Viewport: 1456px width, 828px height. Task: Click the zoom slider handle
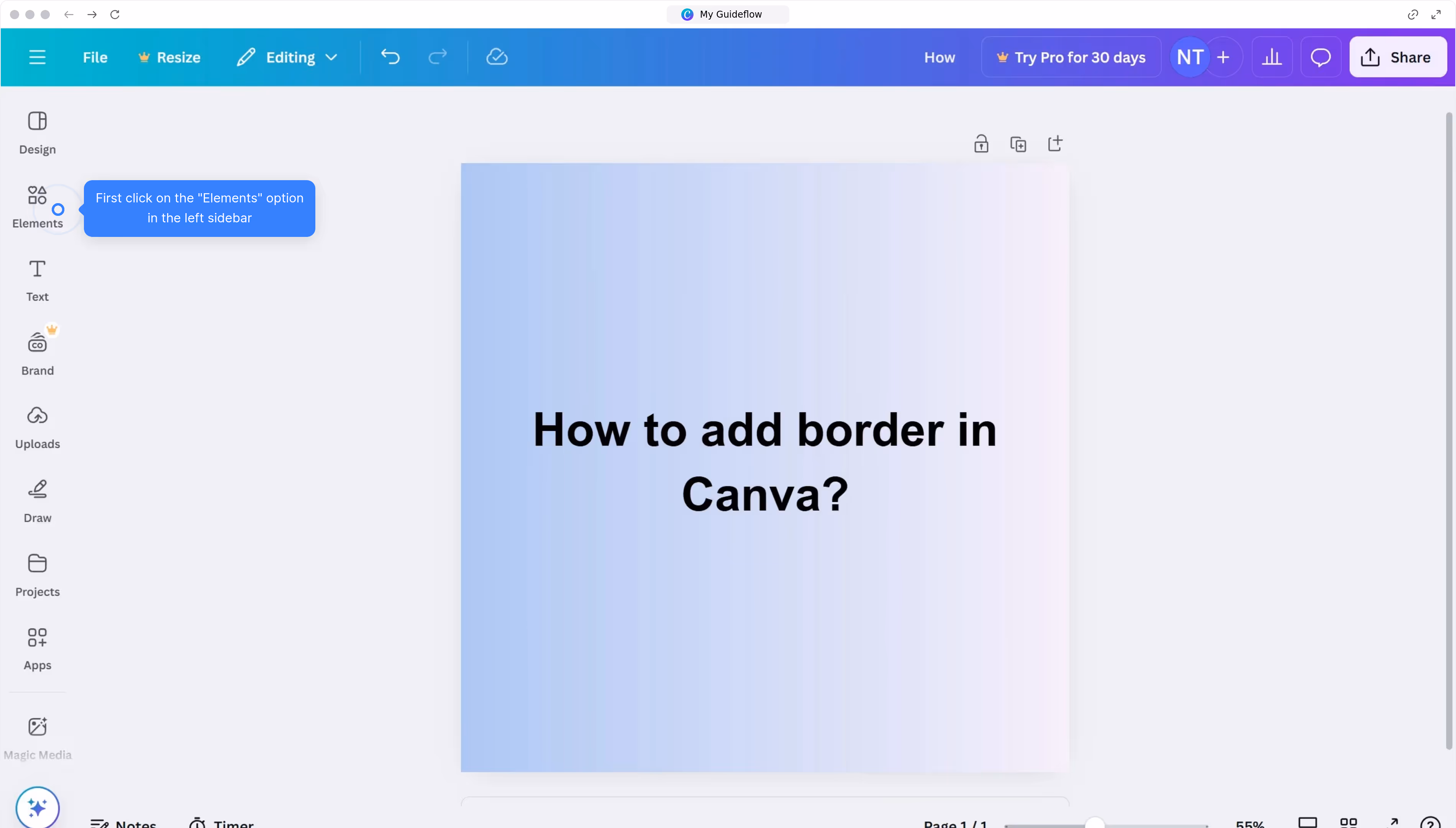tap(1095, 822)
